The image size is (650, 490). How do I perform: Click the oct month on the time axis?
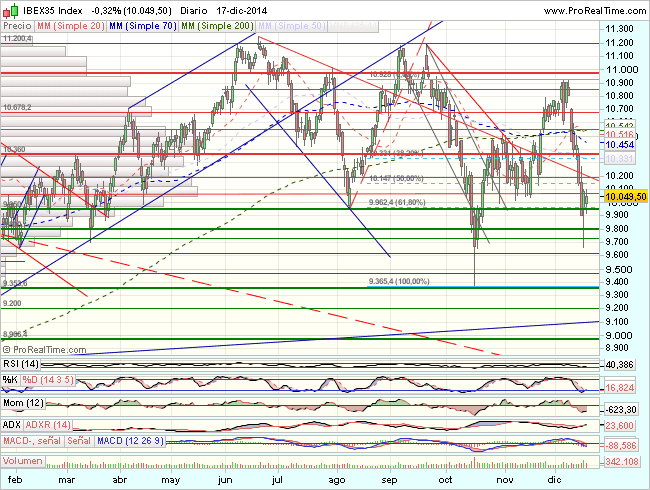[x=446, y=480]
